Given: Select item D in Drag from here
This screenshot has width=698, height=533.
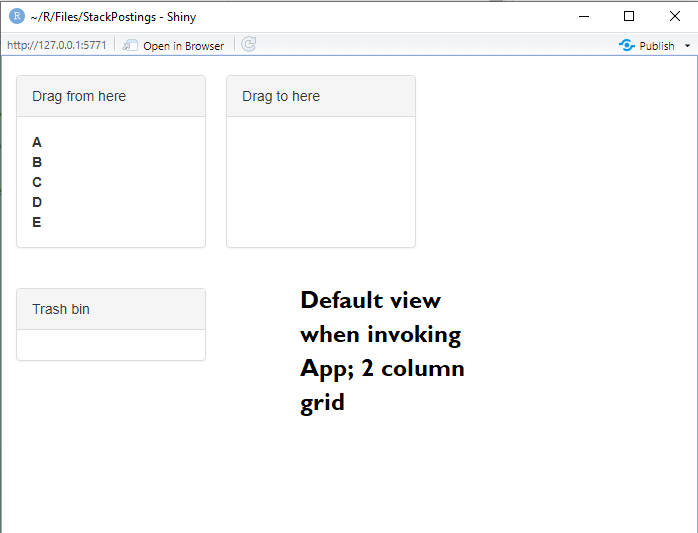Looking at the screenshot, I should pyautogui.click(x=37, y=202).
